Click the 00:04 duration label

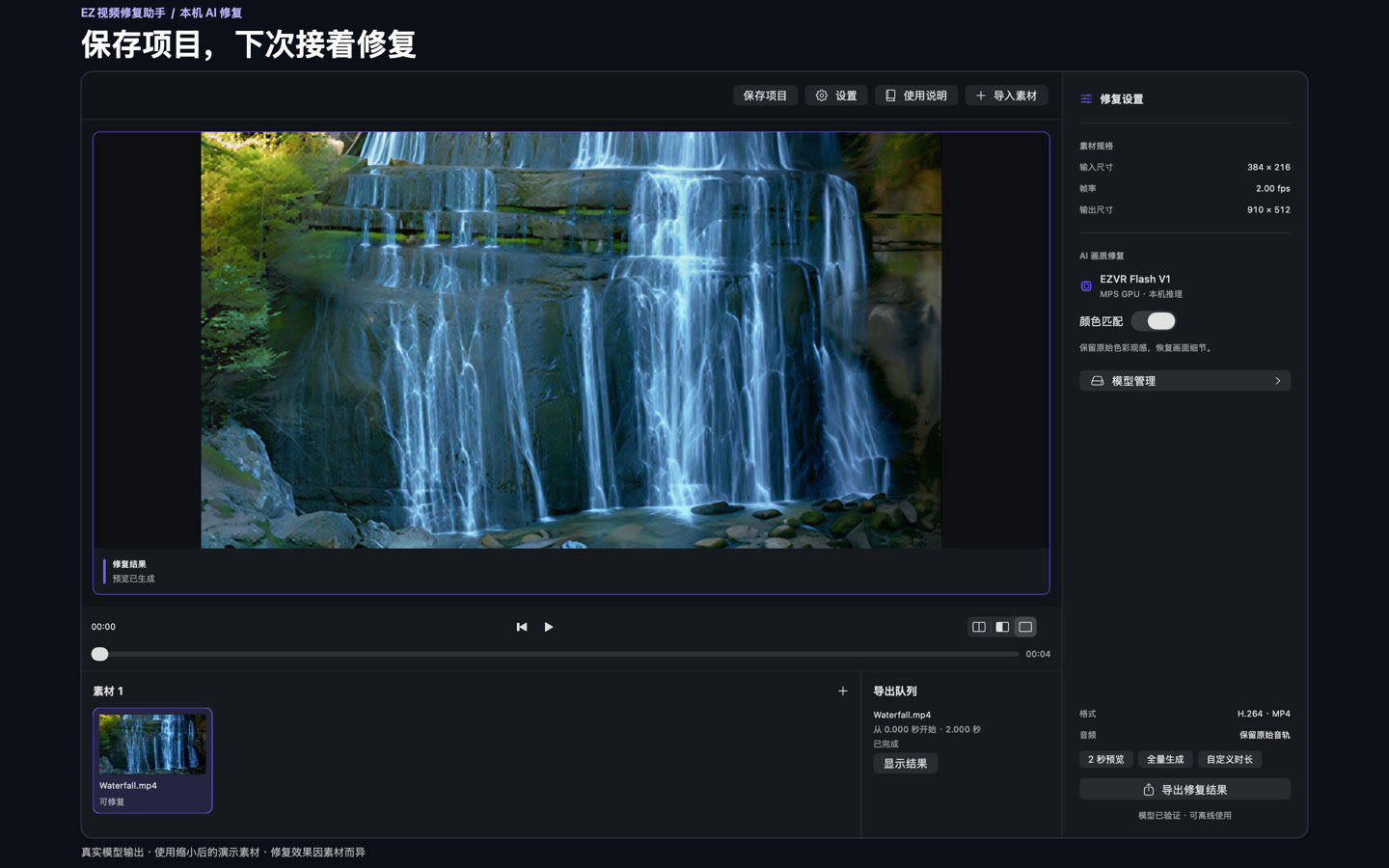click(1038, 654)
